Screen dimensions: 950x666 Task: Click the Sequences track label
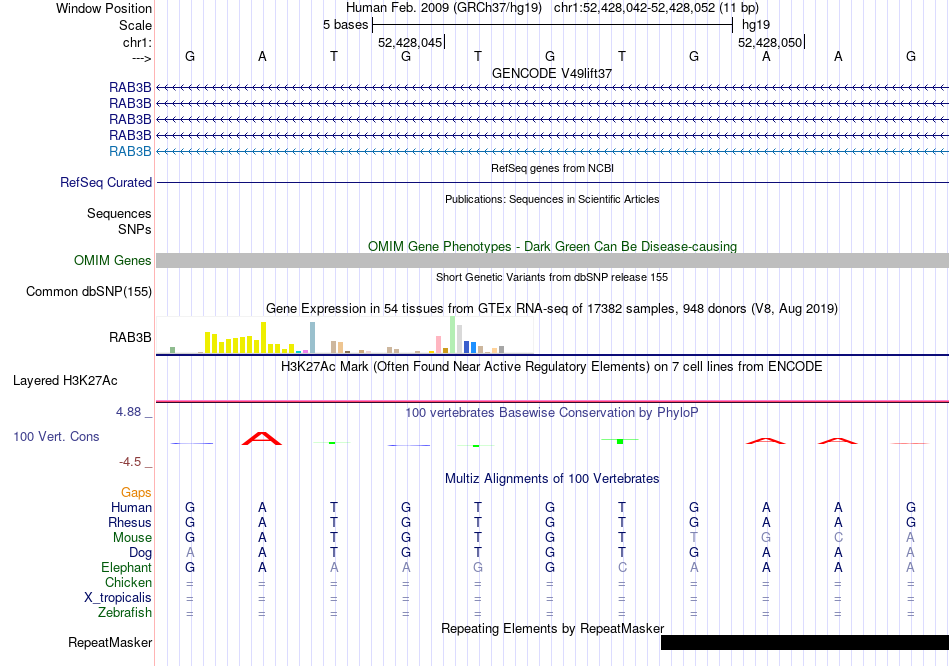[x=119, y=213]
